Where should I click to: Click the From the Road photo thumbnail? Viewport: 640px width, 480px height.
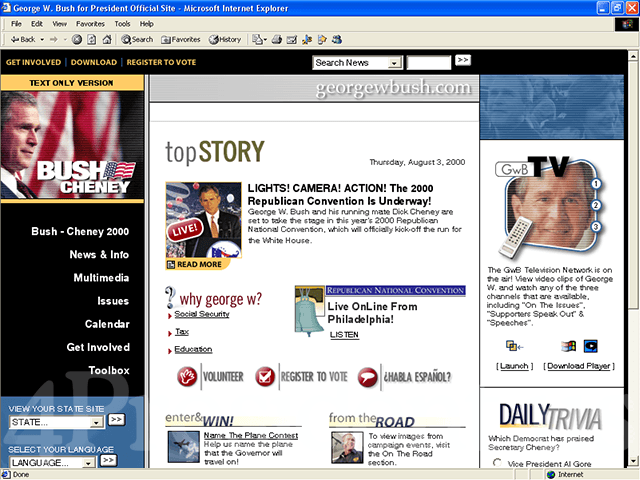(347, 448)
